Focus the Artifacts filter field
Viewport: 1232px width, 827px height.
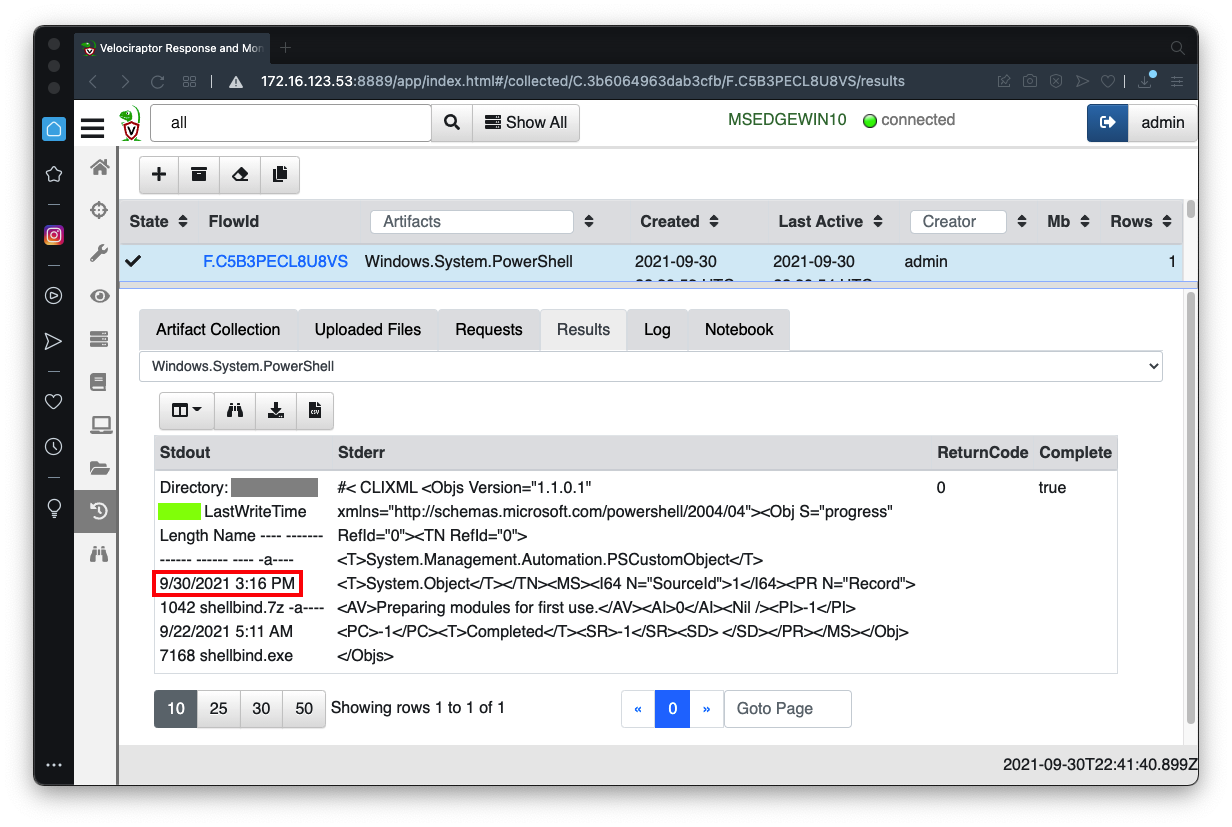472,221
